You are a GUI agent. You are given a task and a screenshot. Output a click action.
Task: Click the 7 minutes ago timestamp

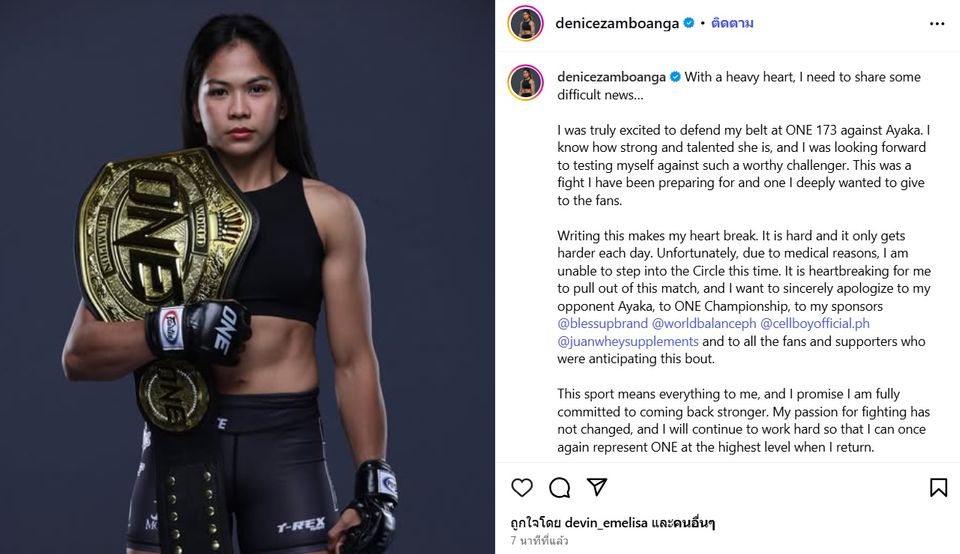[x=539, y=541]
